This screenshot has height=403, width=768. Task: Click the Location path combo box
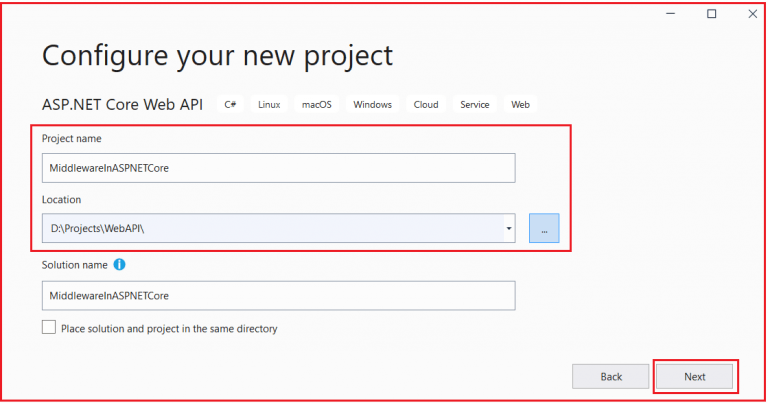[x=278, y=228]
